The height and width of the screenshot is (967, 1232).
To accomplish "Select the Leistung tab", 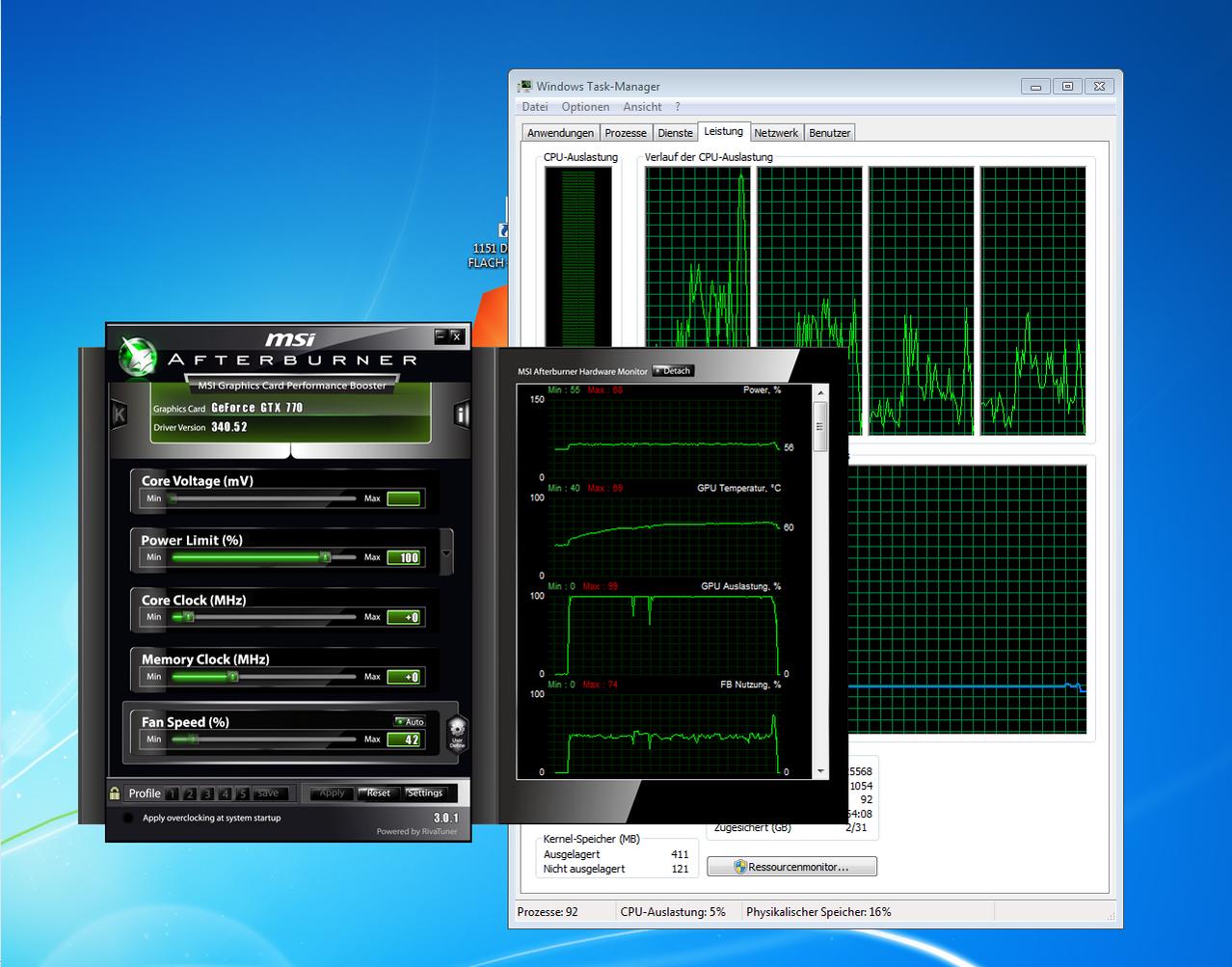I will point(723,131).
